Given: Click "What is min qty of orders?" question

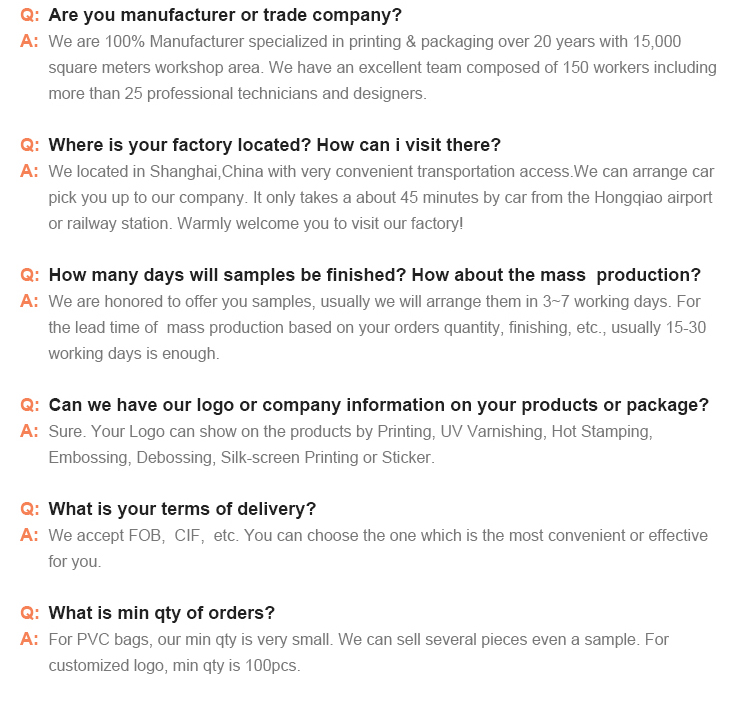Looking at the screenshot, I should 161,613.
